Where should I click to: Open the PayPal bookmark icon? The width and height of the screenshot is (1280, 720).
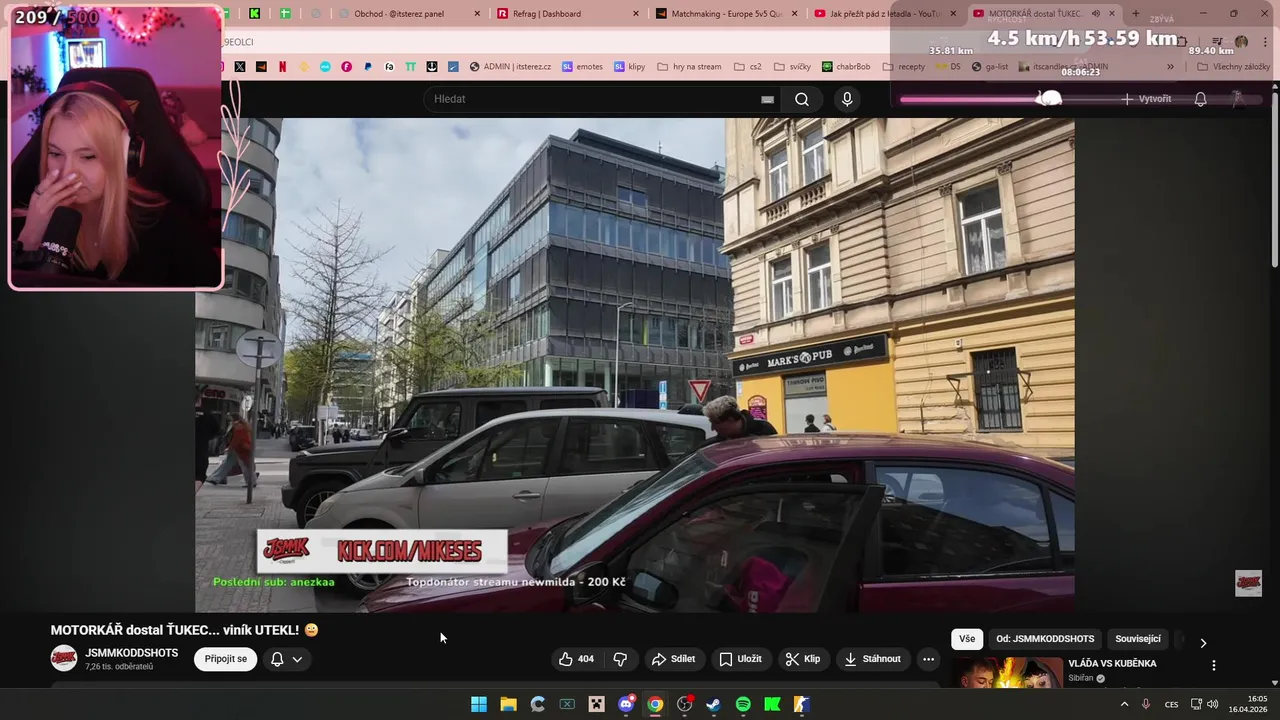click(x=368, y=67)
